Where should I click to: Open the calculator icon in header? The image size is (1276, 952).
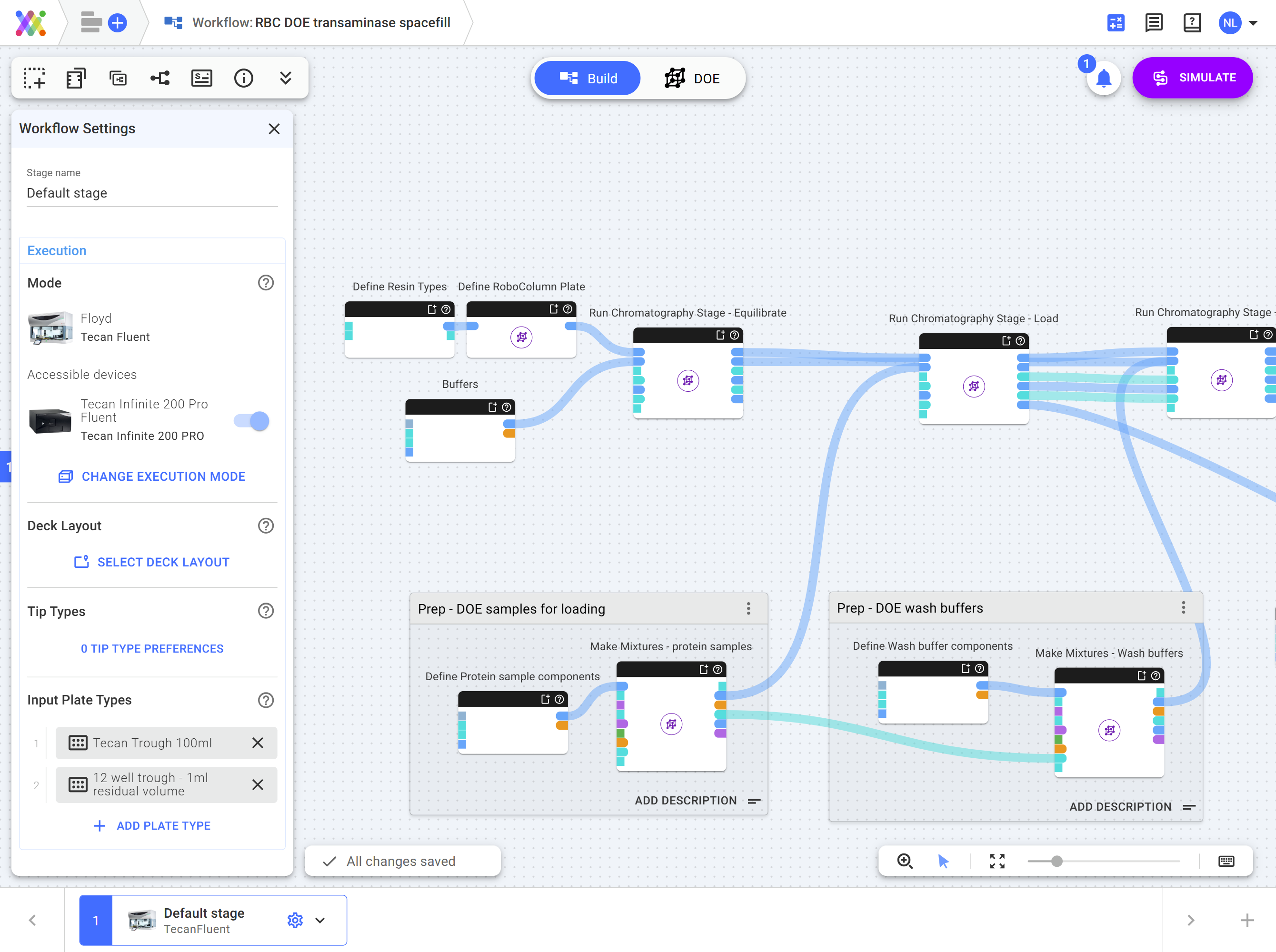[1116, 23]
